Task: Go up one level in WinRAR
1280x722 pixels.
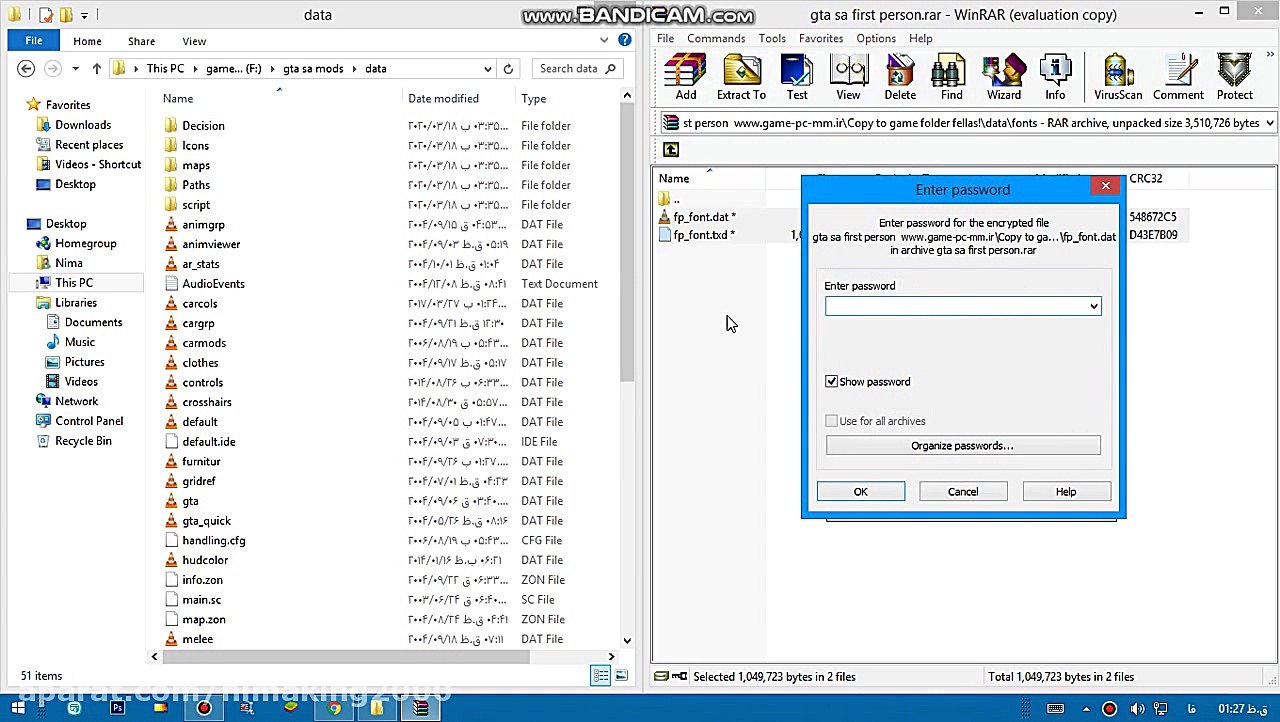Action: tap(671, 150)
